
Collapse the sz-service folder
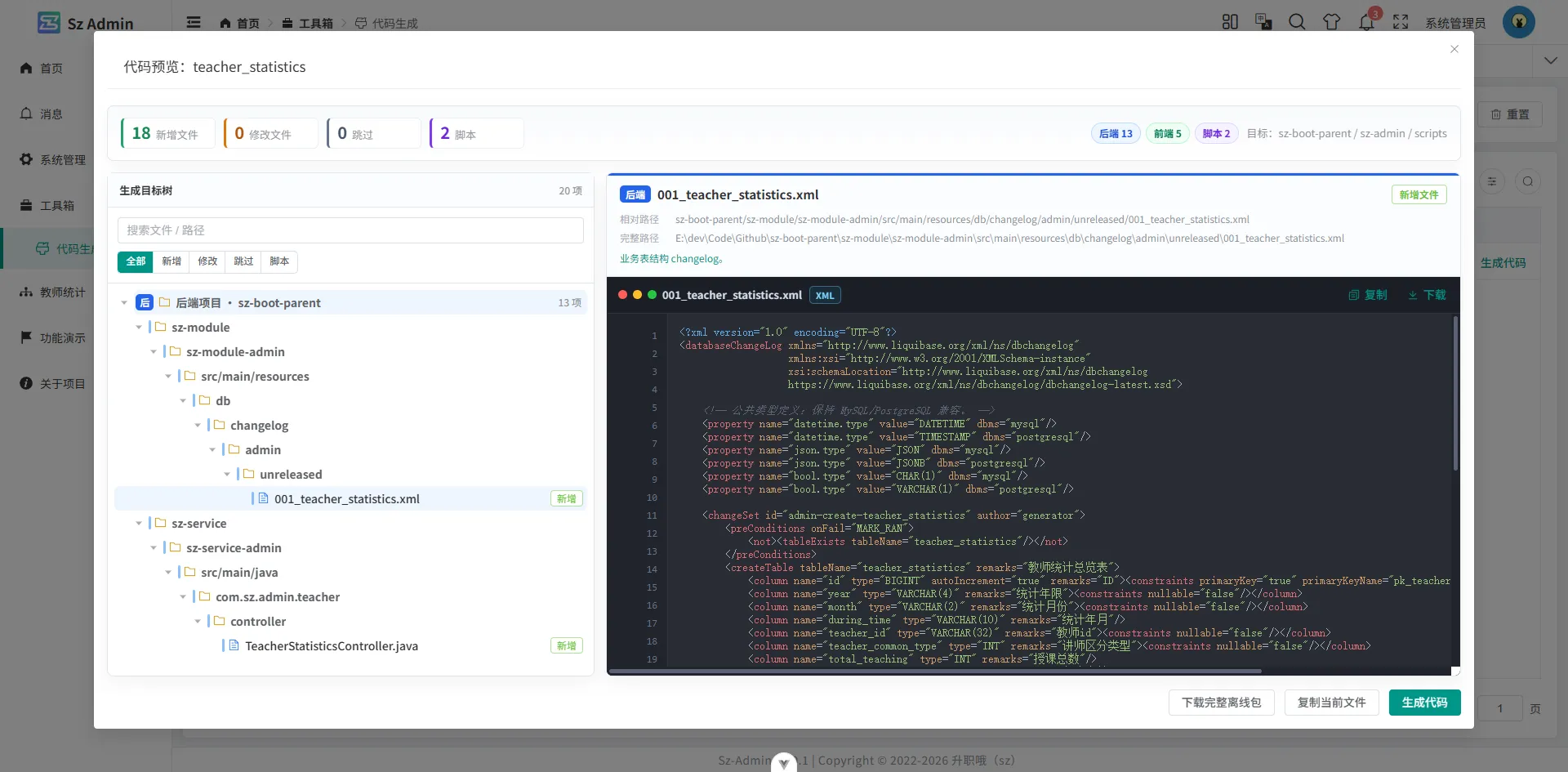coord(139,524)
